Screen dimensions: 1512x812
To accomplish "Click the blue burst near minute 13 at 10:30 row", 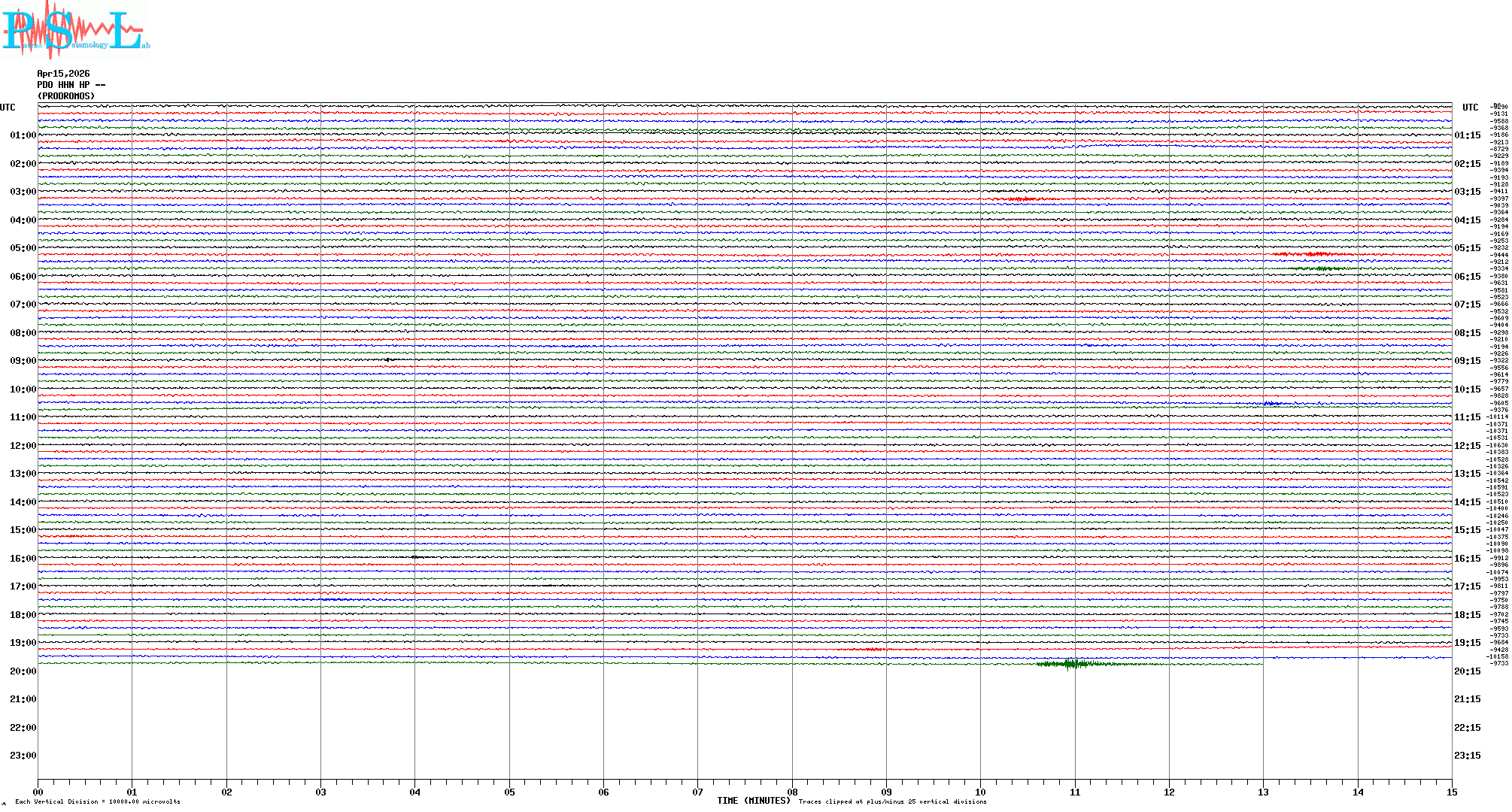I will pyautogui.click(x=1273, y=404).
